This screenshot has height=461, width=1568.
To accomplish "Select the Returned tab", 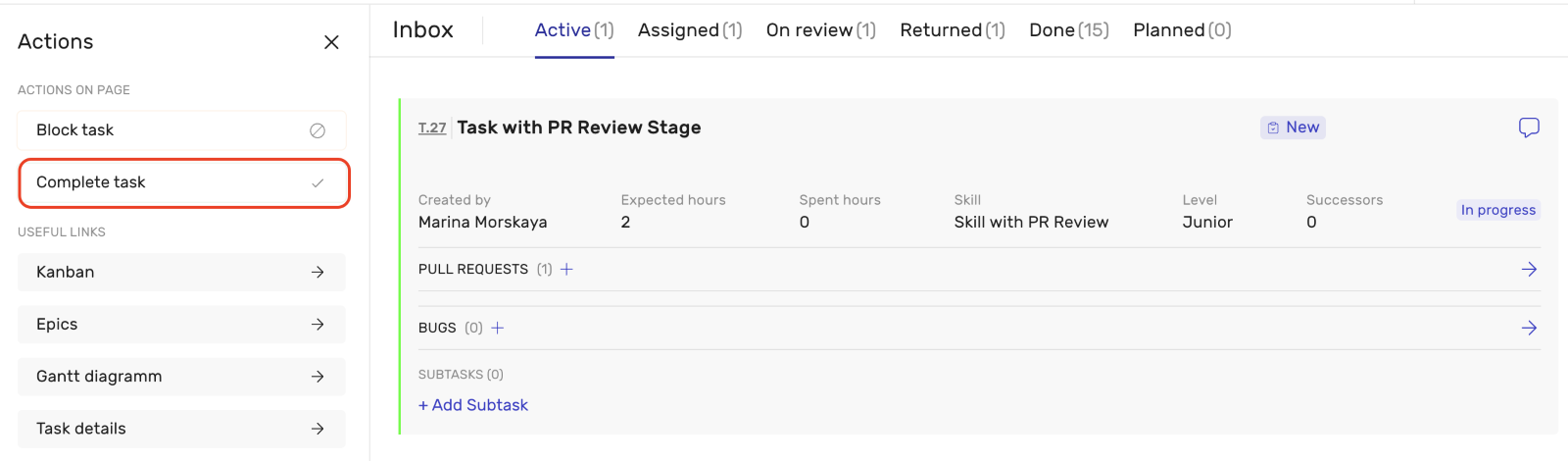I will (x=952, y=30).
